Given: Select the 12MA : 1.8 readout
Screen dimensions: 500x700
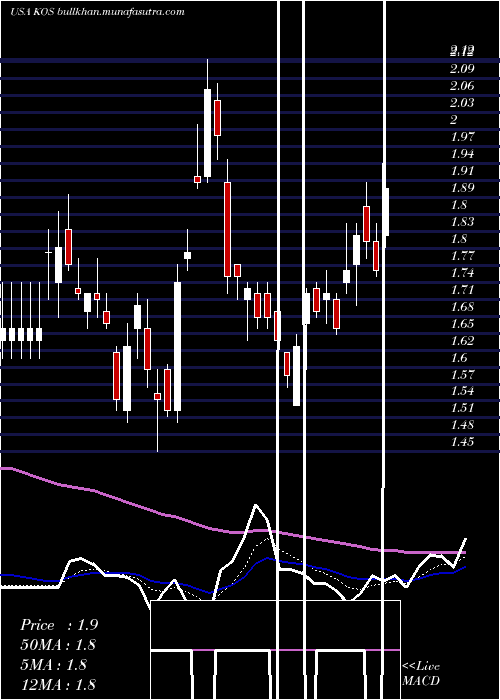Looking at the screenshot, I should [x=58, y=684].
